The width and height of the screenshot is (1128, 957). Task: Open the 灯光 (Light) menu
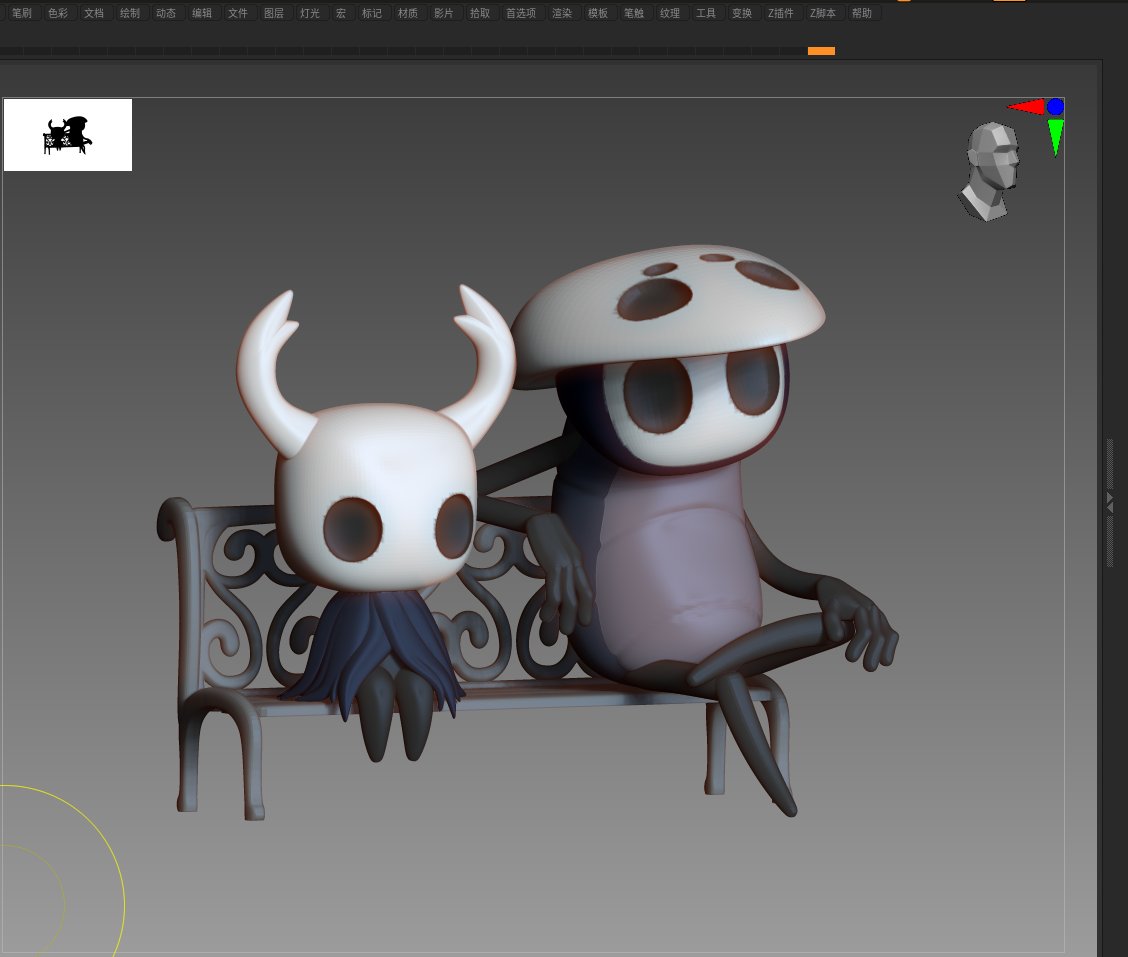pos(309,13)
